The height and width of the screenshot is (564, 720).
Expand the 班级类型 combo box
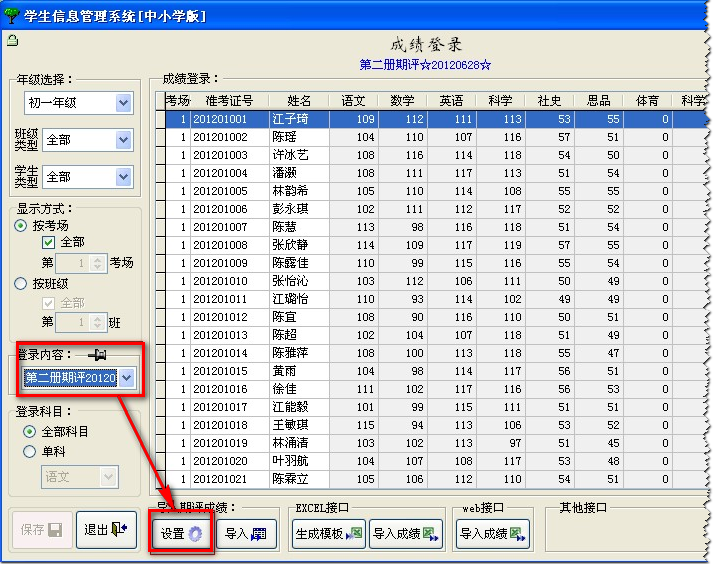click(x=123, y=140)
